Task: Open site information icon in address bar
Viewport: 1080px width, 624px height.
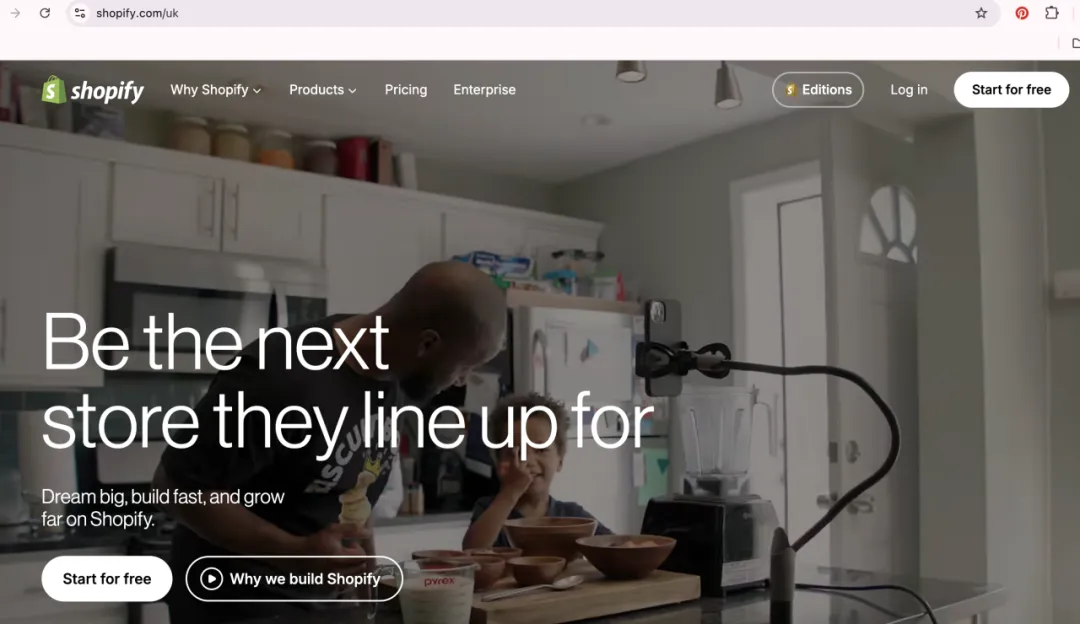Action: tap(80, 13)
